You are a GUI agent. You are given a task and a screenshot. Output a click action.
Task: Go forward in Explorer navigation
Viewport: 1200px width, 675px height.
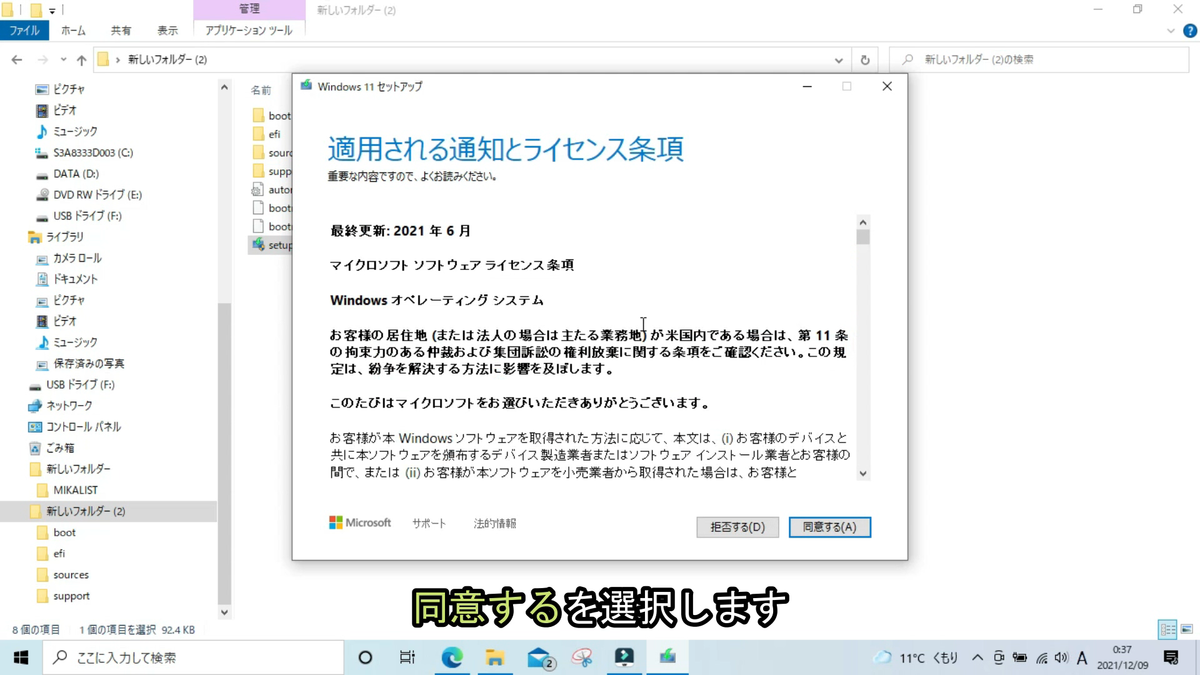tap(42, 60)
